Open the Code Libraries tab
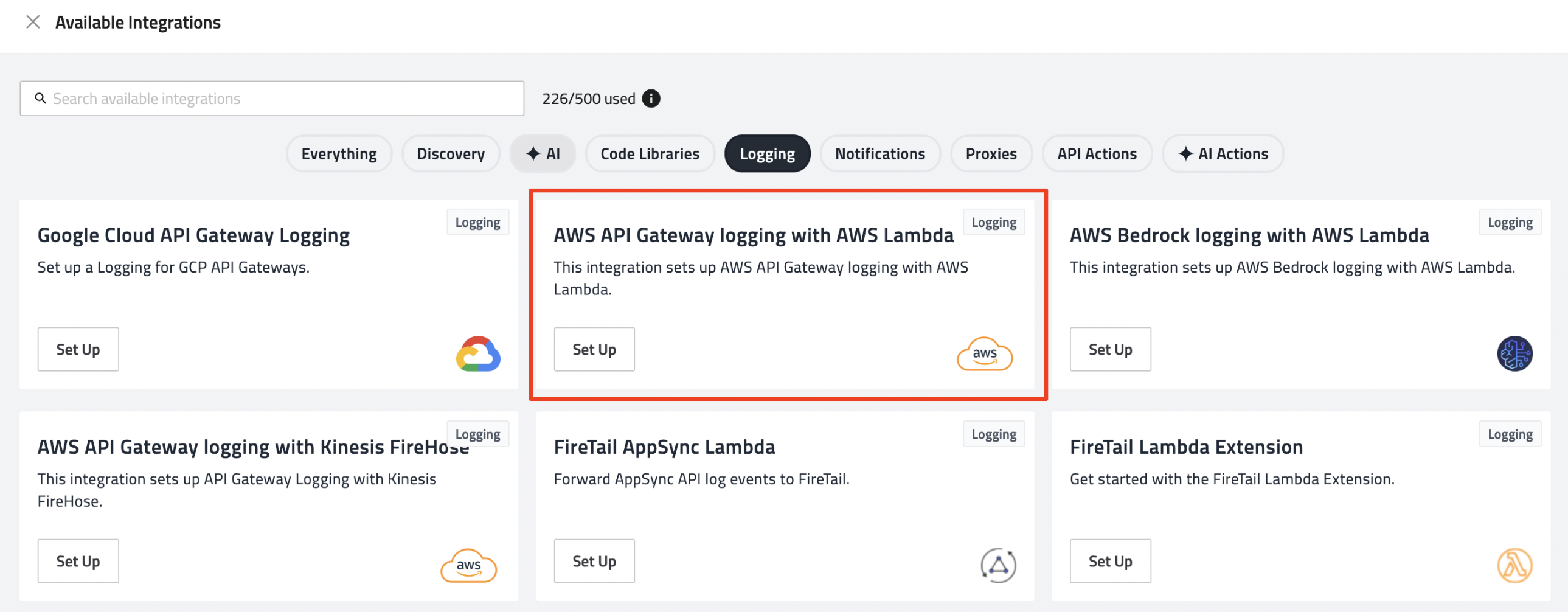The height and width of the screenshot is (612, 1568). (650, 154)
